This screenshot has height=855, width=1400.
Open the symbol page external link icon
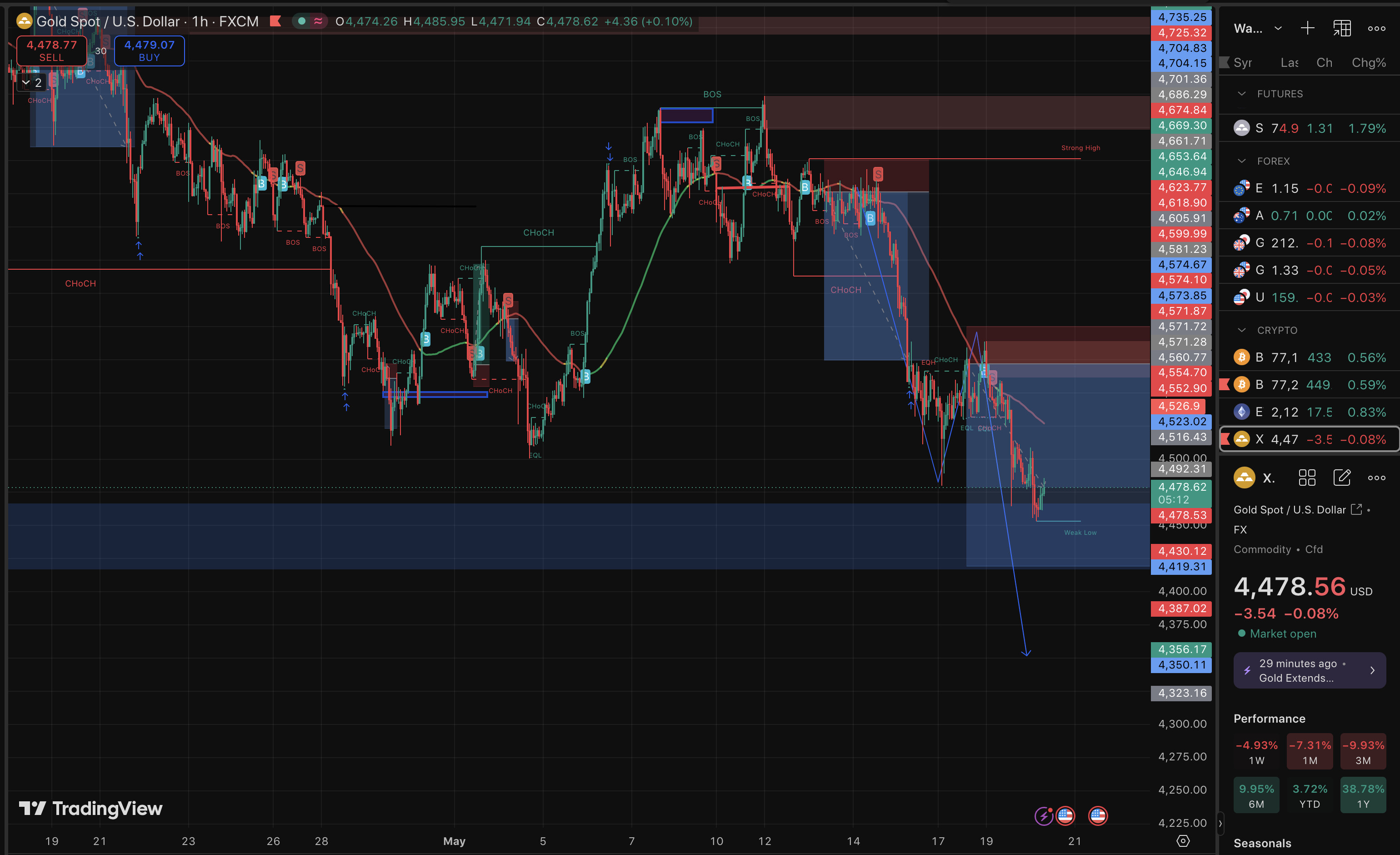1356,509
